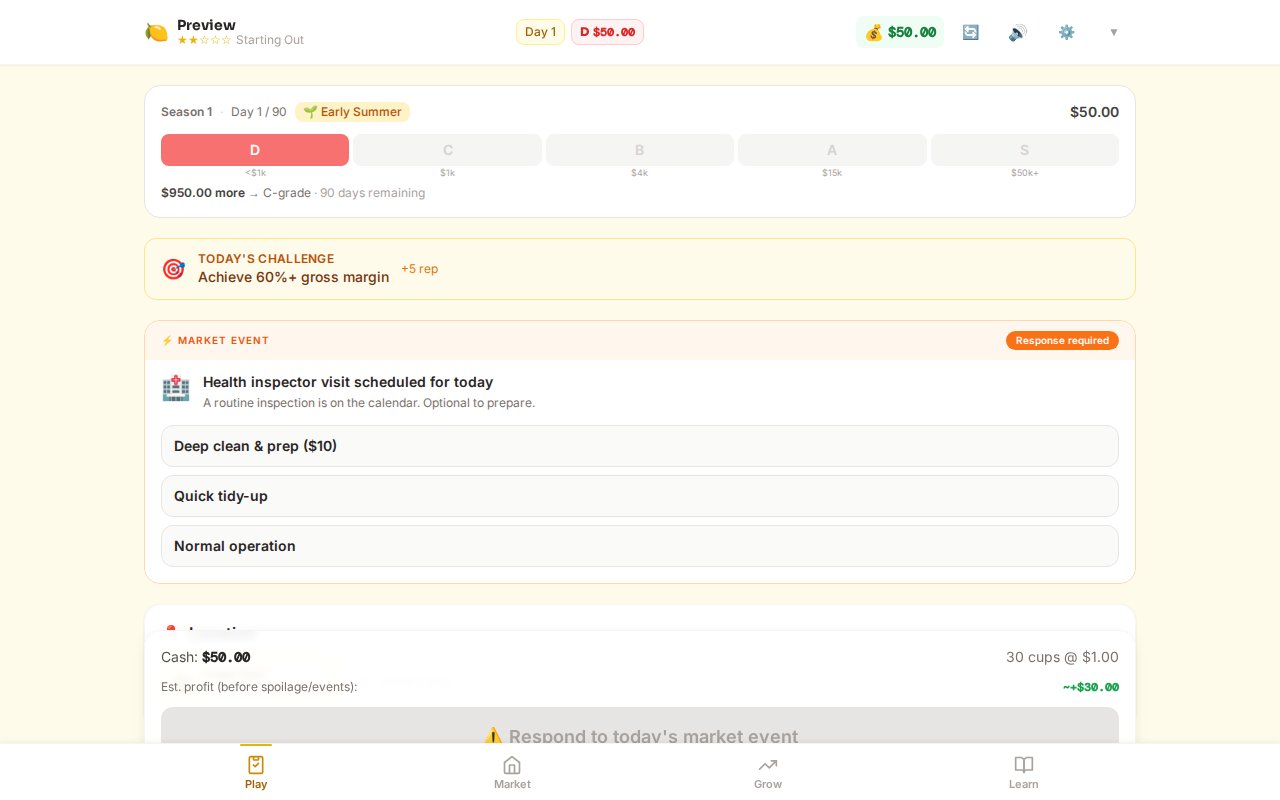
Task: Click the refresh/restart icon in header
Action: (970, 32)
